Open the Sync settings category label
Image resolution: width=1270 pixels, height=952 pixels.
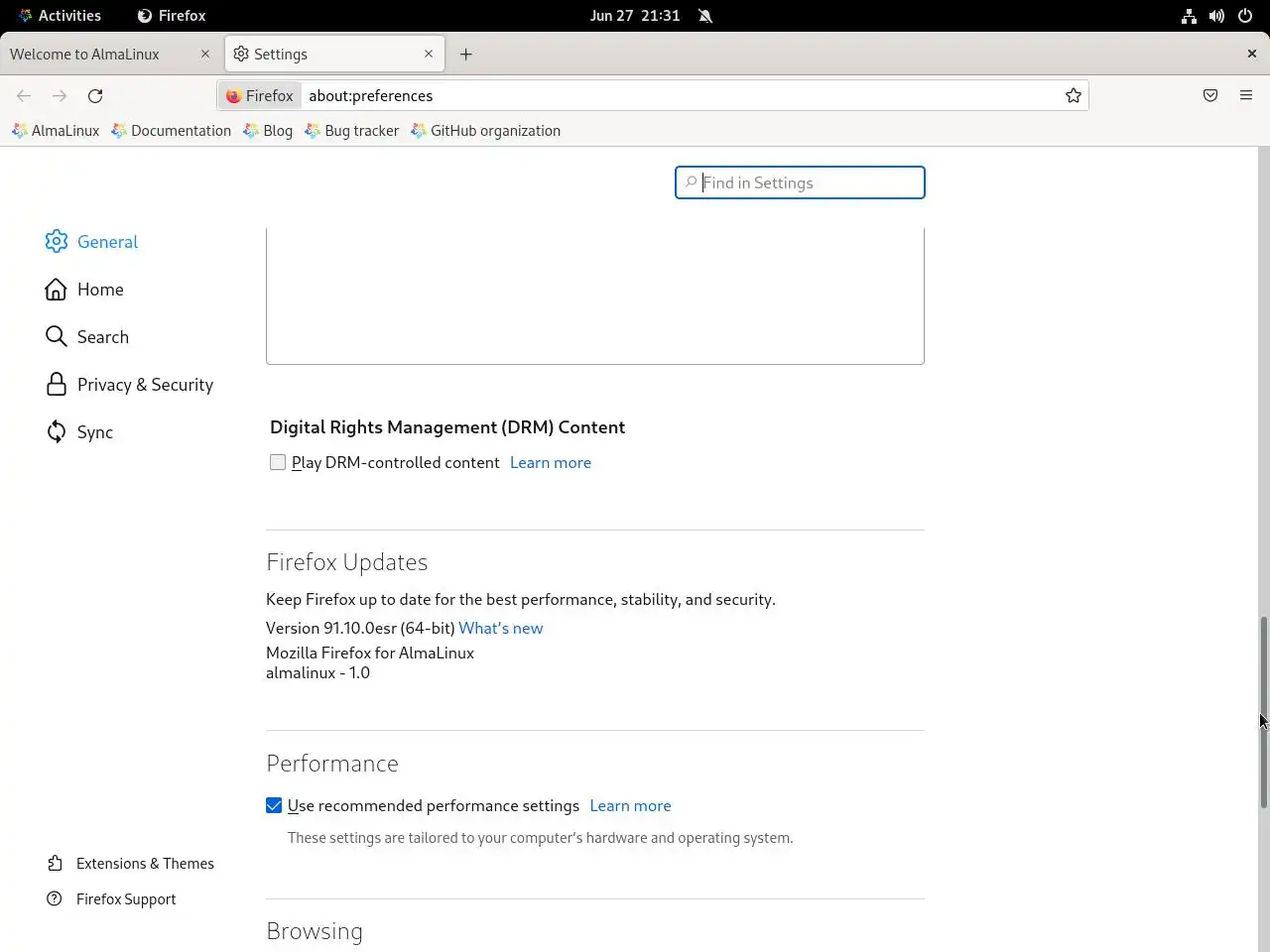coord(95,432)
